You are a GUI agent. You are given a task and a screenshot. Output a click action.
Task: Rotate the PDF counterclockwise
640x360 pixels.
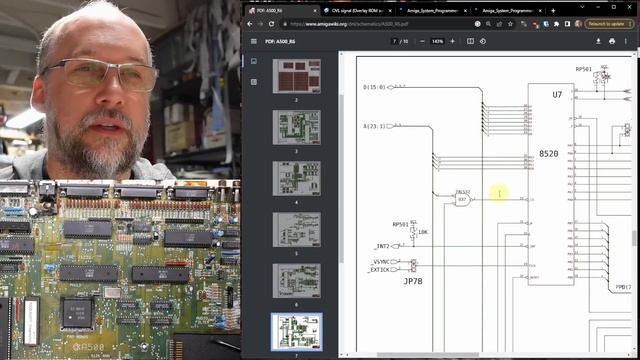click(483, 41)
